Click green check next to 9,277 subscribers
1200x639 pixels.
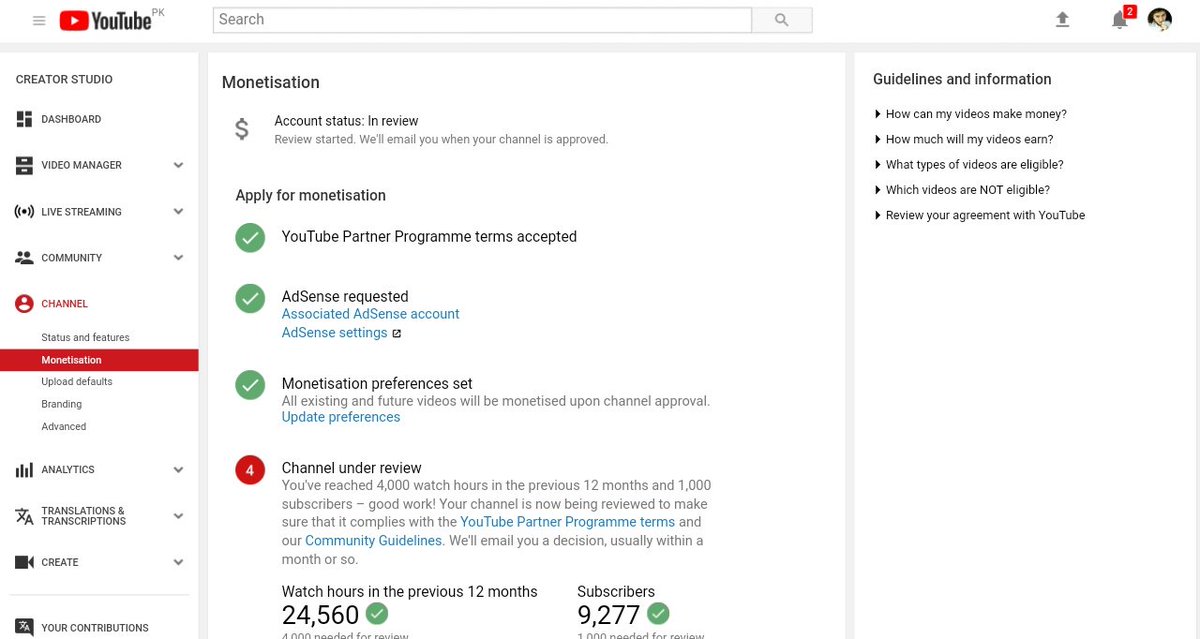pyautogui.click(x=658, y=613)
